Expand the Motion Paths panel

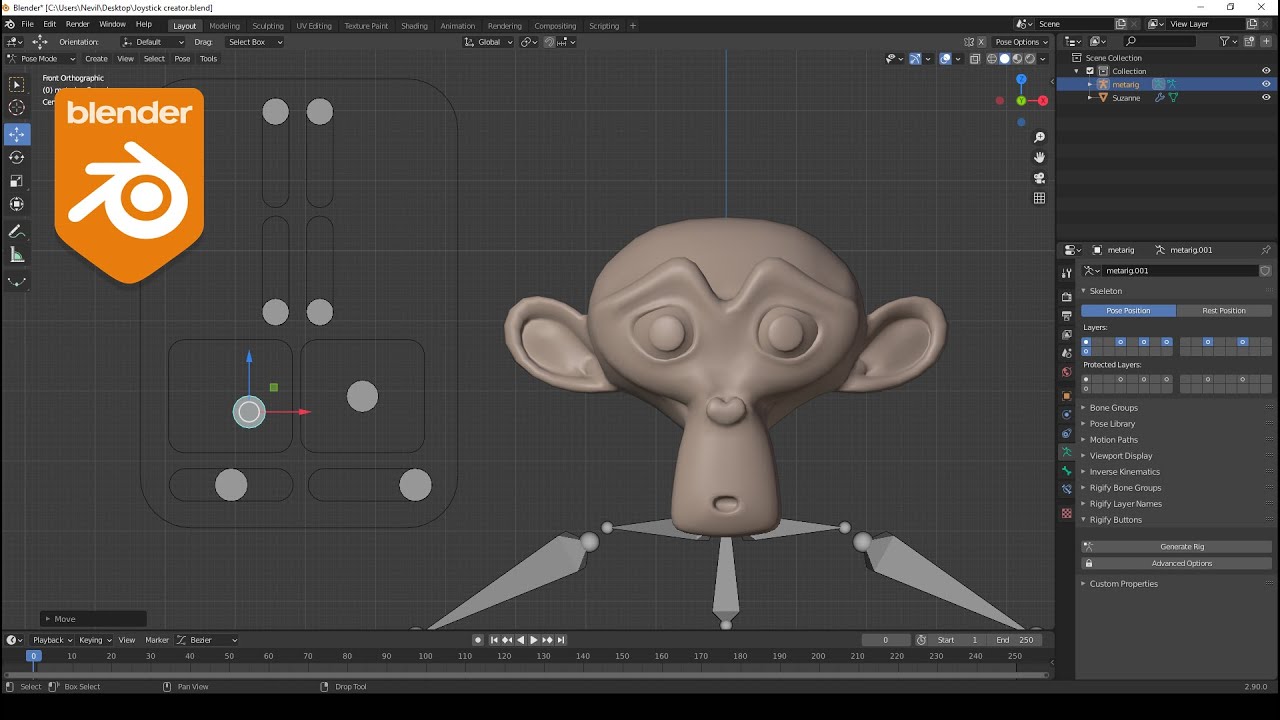click(1113, 440)
